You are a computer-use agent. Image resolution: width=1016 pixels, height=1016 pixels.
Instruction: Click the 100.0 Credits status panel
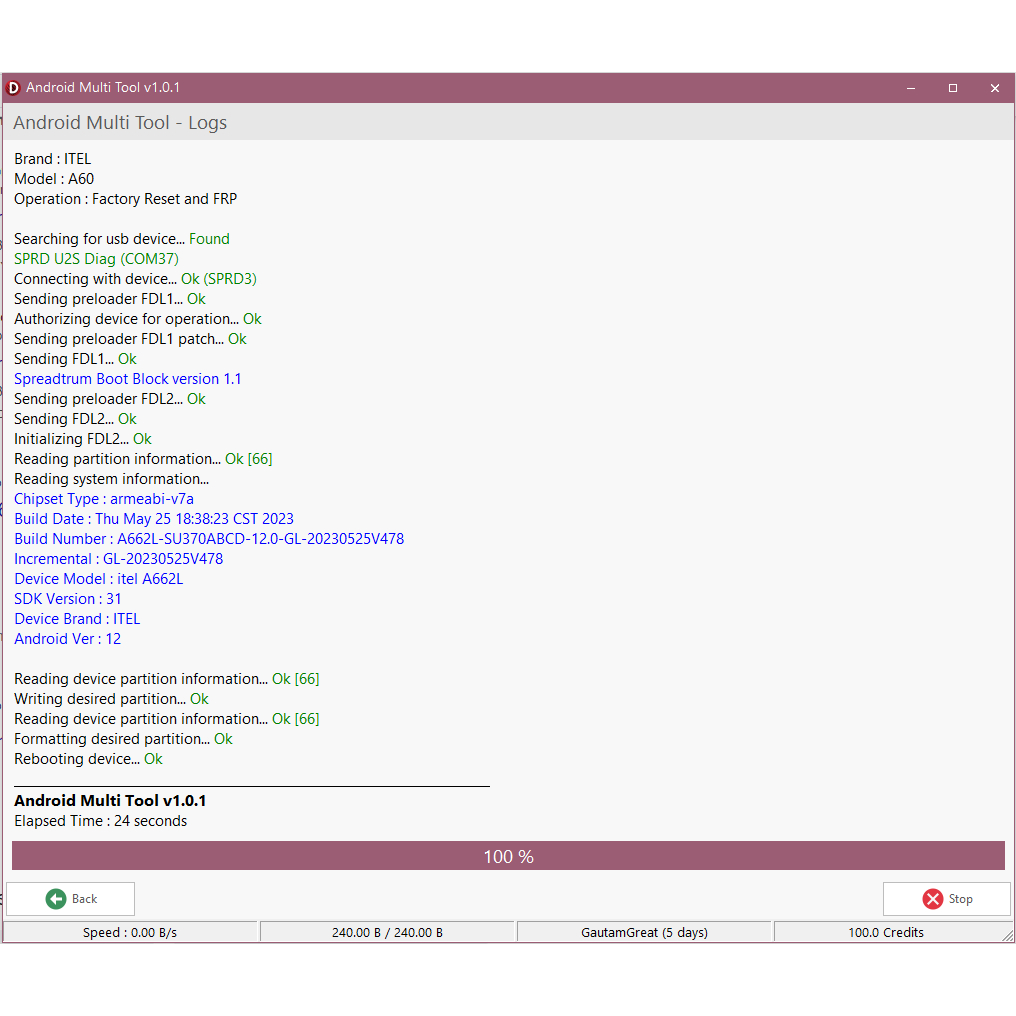pos(885,932)
